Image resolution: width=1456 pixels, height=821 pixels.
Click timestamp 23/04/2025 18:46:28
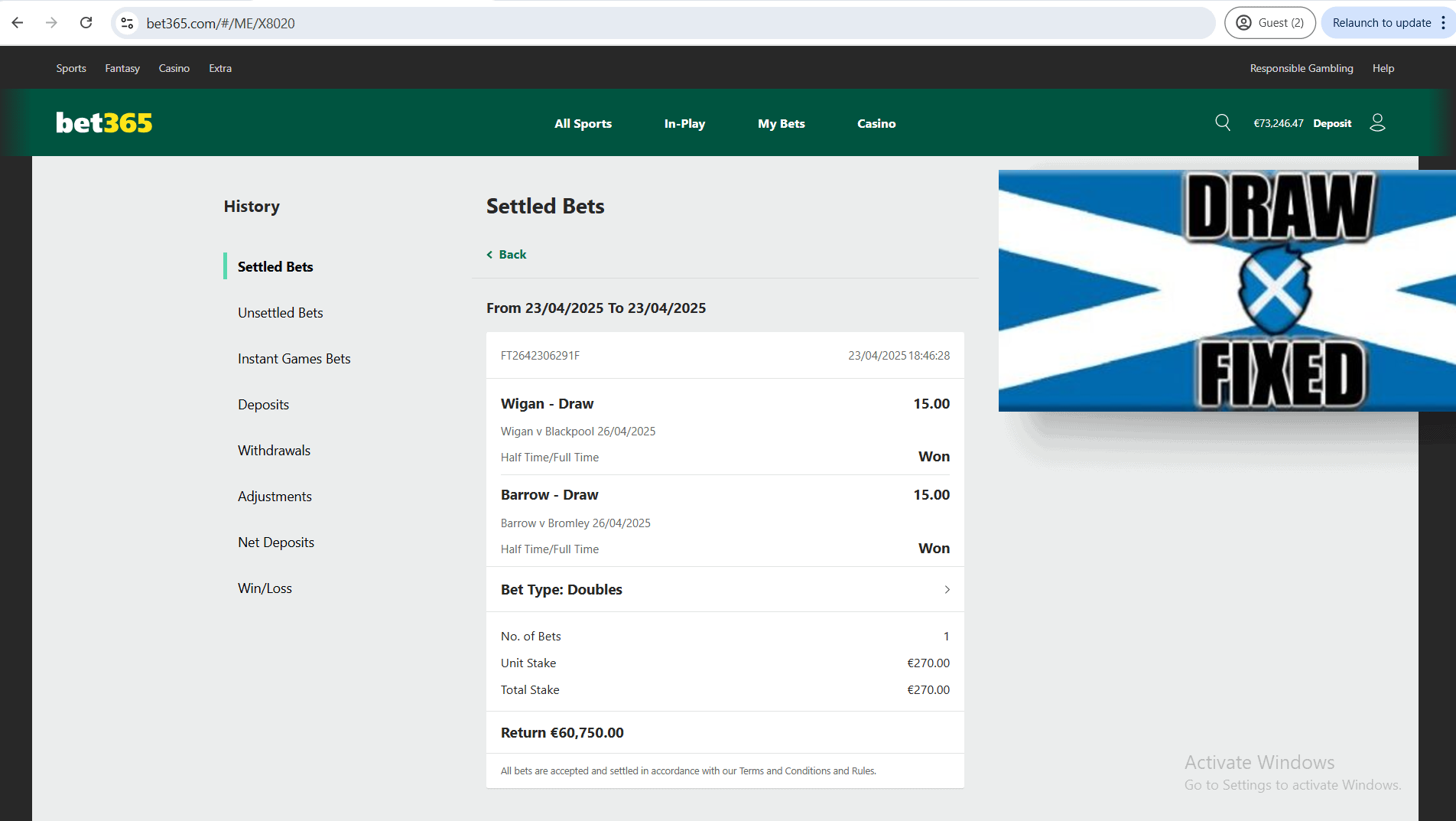click(x=899, y=355)
